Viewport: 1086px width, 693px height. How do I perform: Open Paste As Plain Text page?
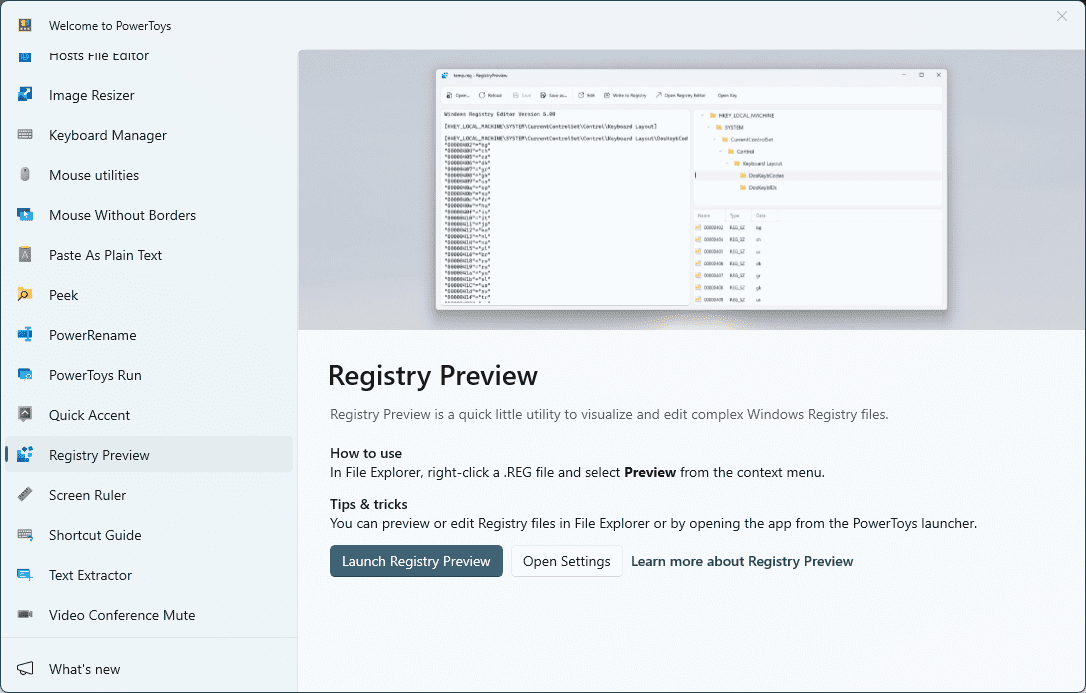148,255
